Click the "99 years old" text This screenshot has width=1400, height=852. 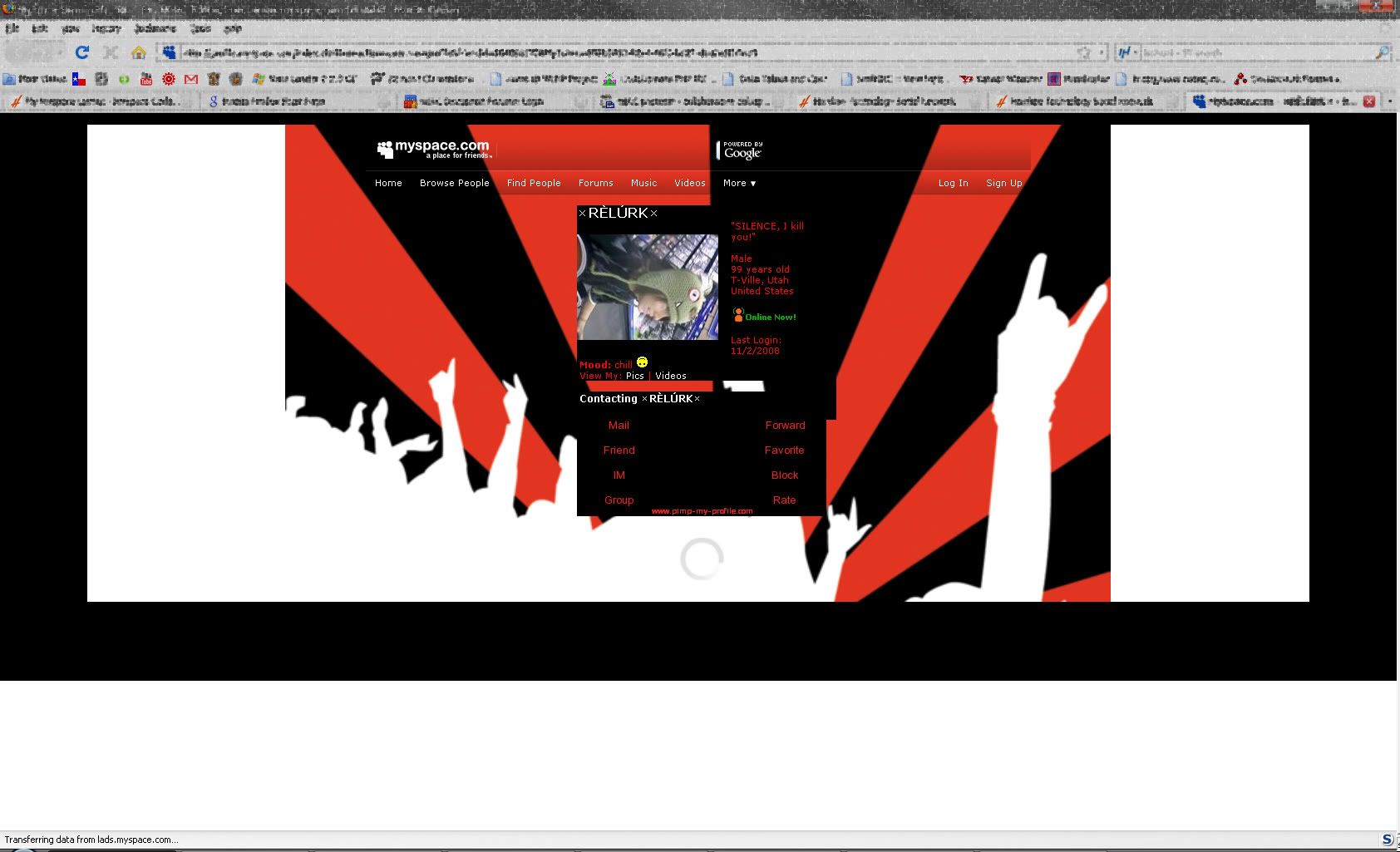[x=760, y=269]
